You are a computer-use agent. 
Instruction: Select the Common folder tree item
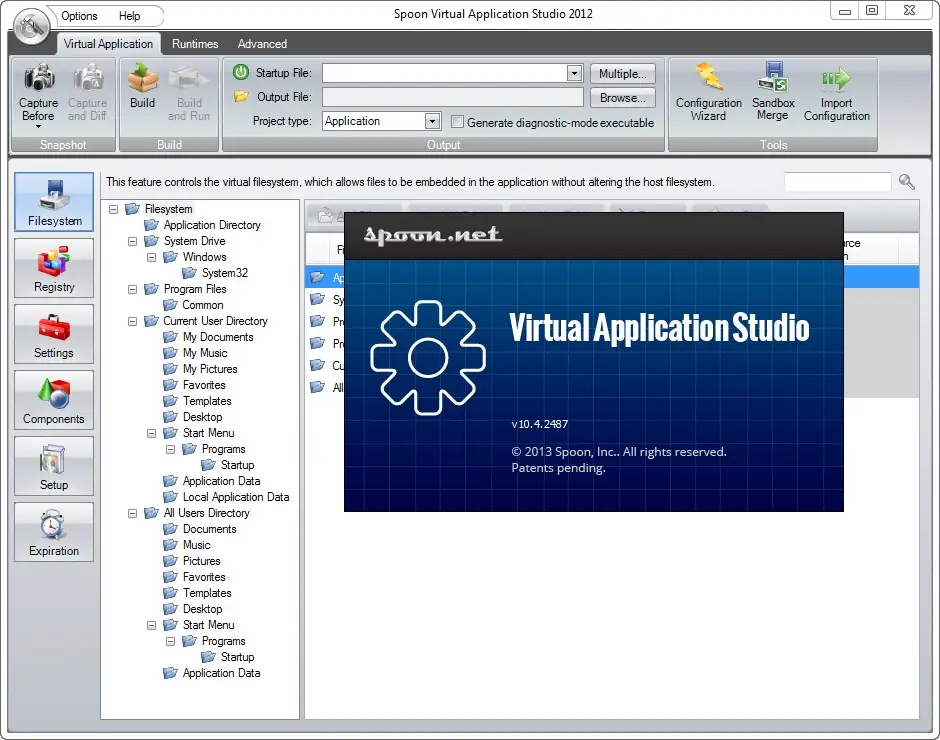tap(203, 305)
